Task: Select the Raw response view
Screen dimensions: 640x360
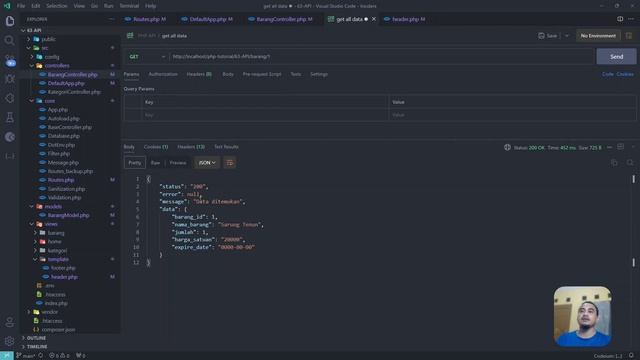Action: pyautogui.click(x=155, y=163)
